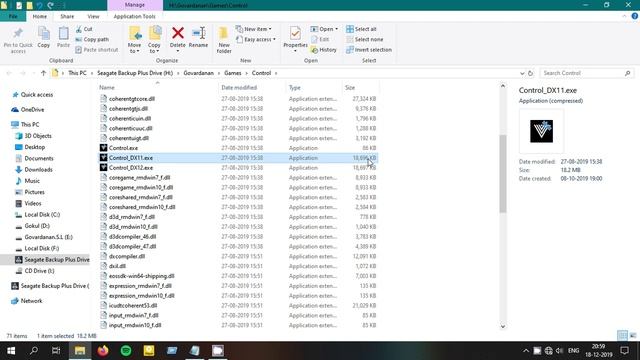Click the Help question mark icon
This screenshot has width=640, height=360.
[x=635, y=16]
